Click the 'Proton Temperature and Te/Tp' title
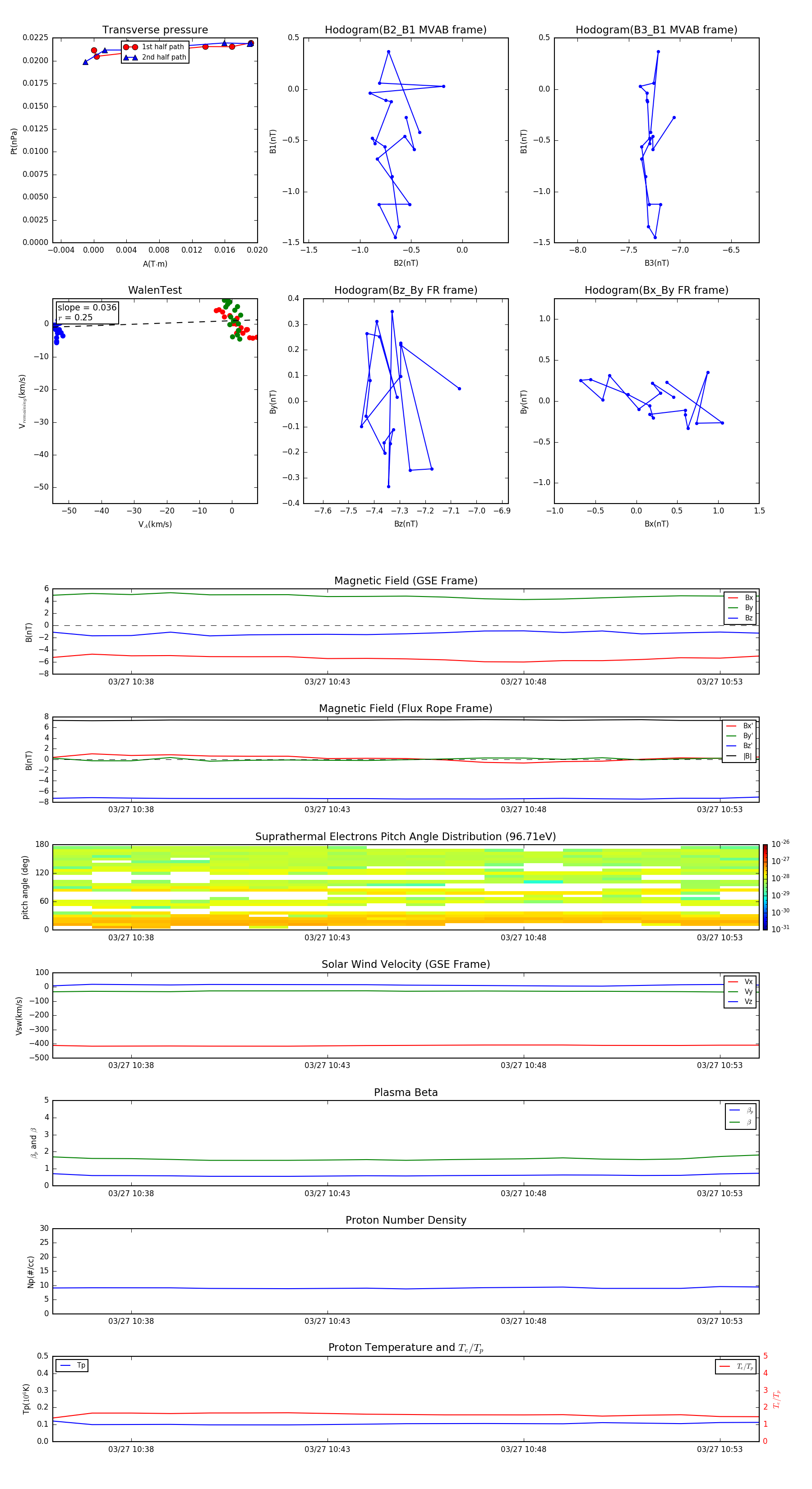 406,1348
